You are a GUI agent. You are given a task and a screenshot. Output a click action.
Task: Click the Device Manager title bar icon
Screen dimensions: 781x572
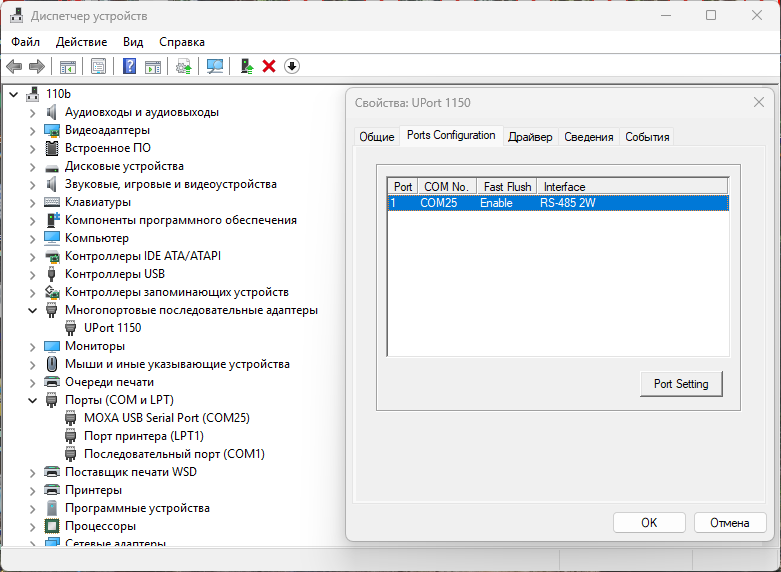16,16
